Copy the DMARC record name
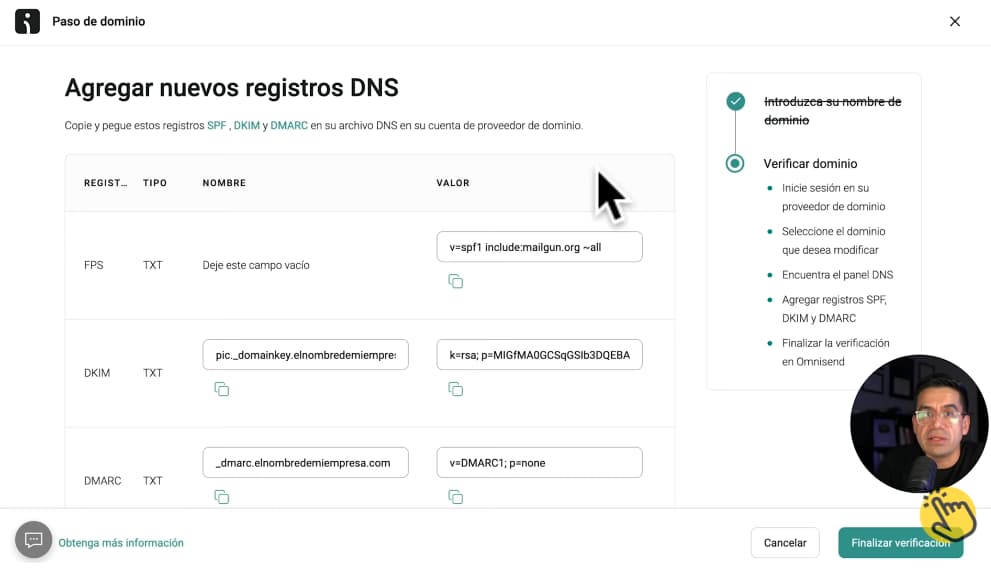 pyautogui.click(x=222, y=497)
